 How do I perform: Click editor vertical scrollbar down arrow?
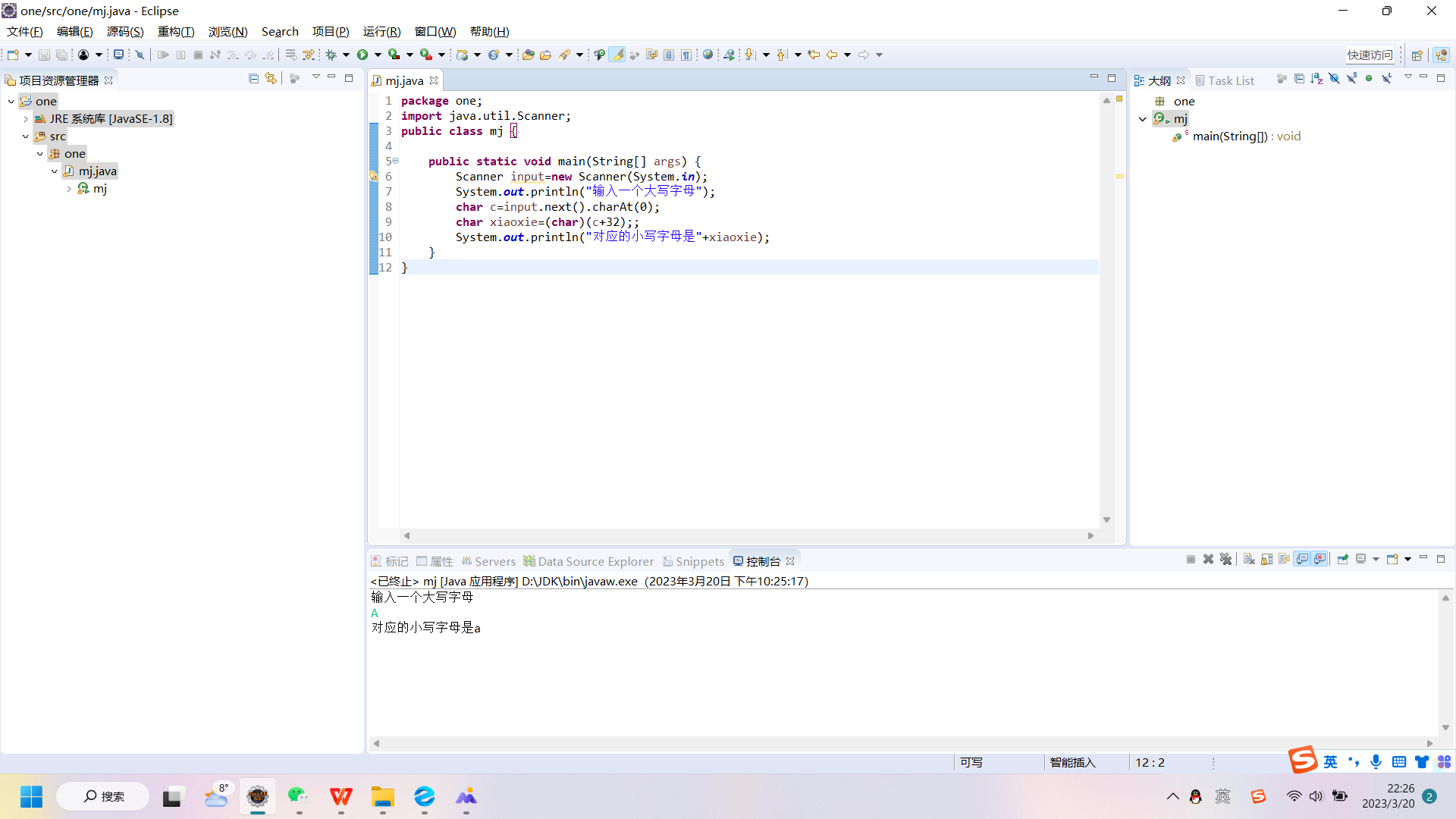[1106, 520]
